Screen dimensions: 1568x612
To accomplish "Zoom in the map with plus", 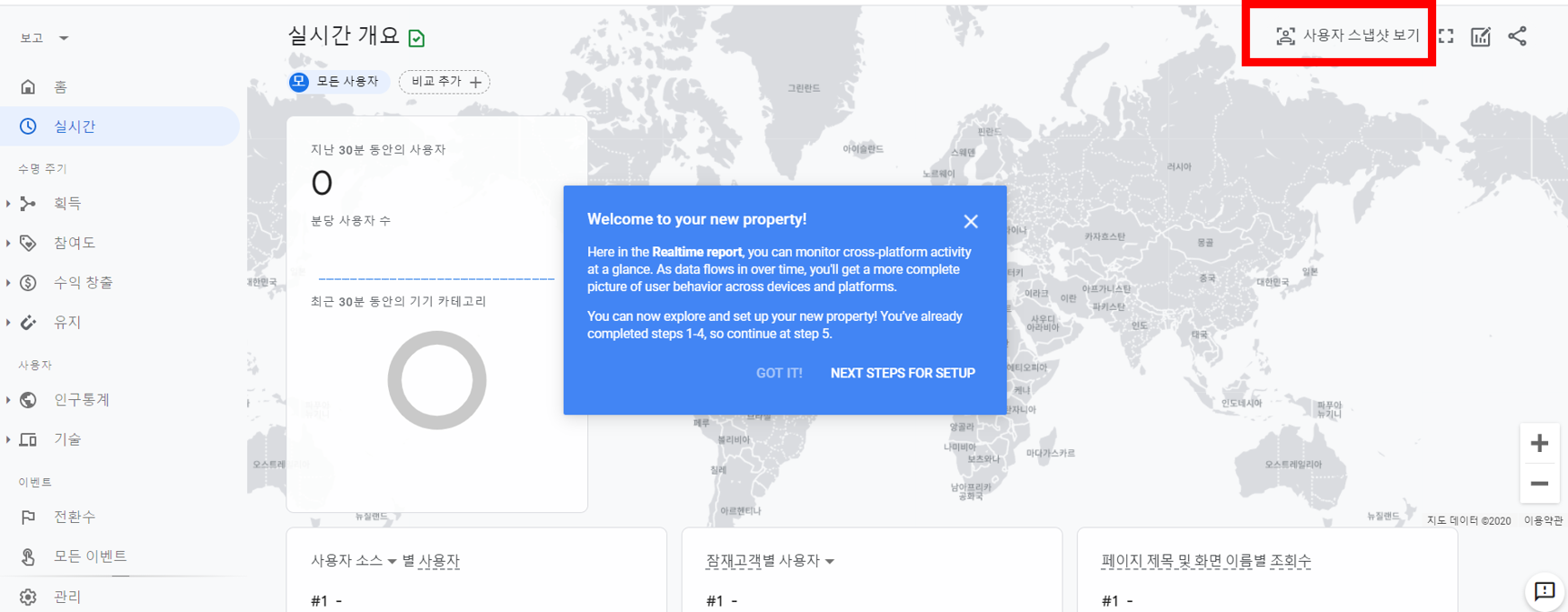I will point(1539,443).
